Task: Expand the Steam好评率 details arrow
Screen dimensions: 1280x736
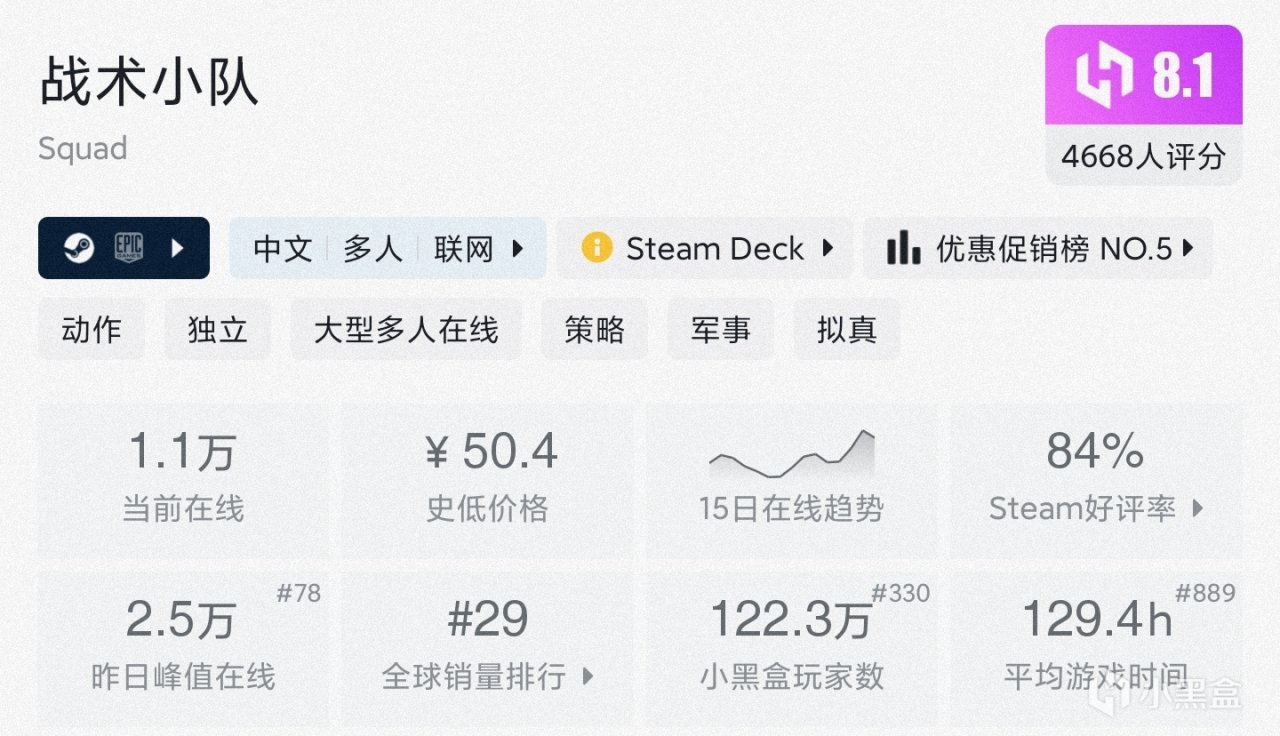Action: tap(1198, 509)
